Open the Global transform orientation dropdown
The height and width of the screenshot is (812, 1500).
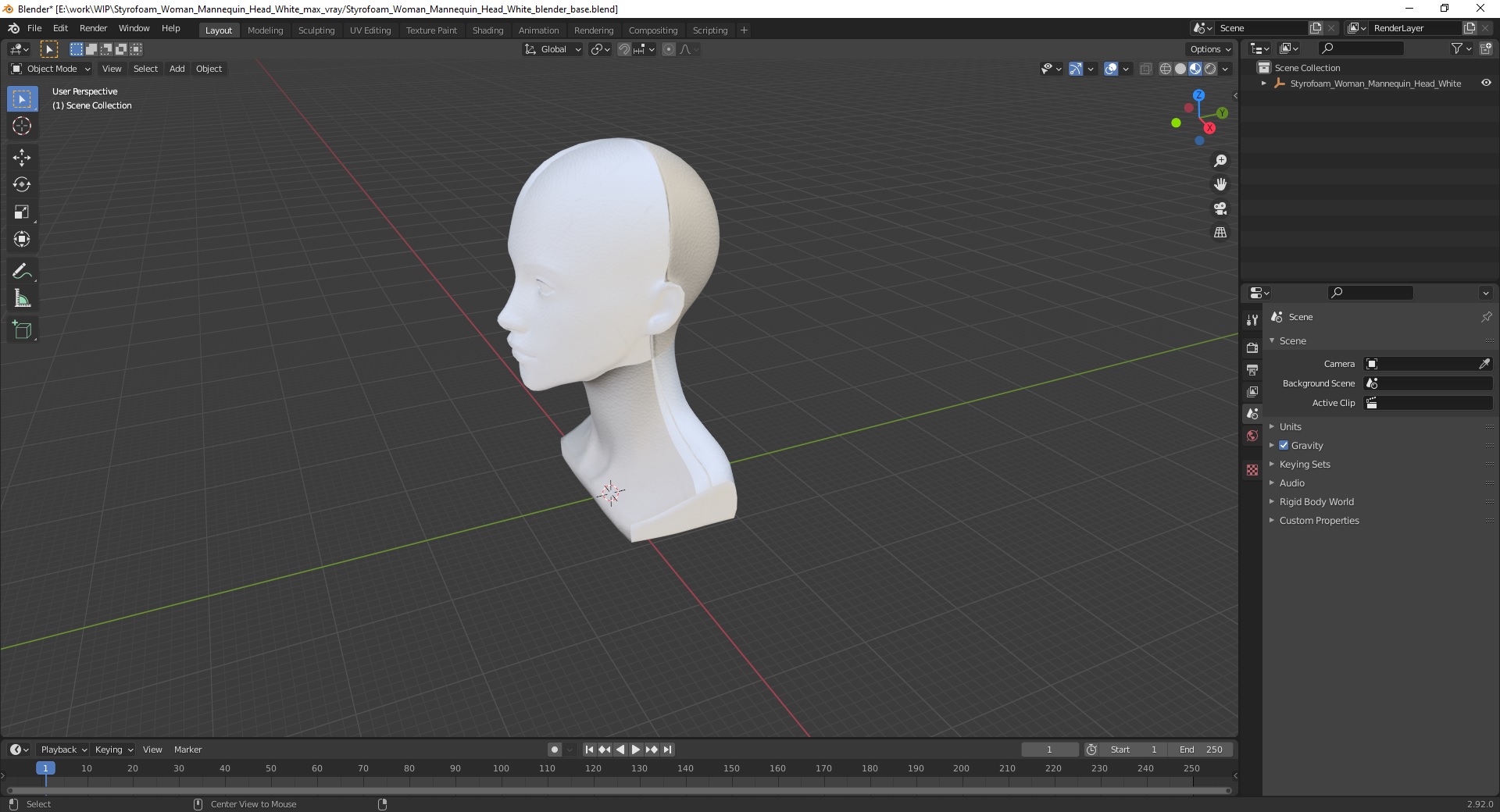point(553,49)
